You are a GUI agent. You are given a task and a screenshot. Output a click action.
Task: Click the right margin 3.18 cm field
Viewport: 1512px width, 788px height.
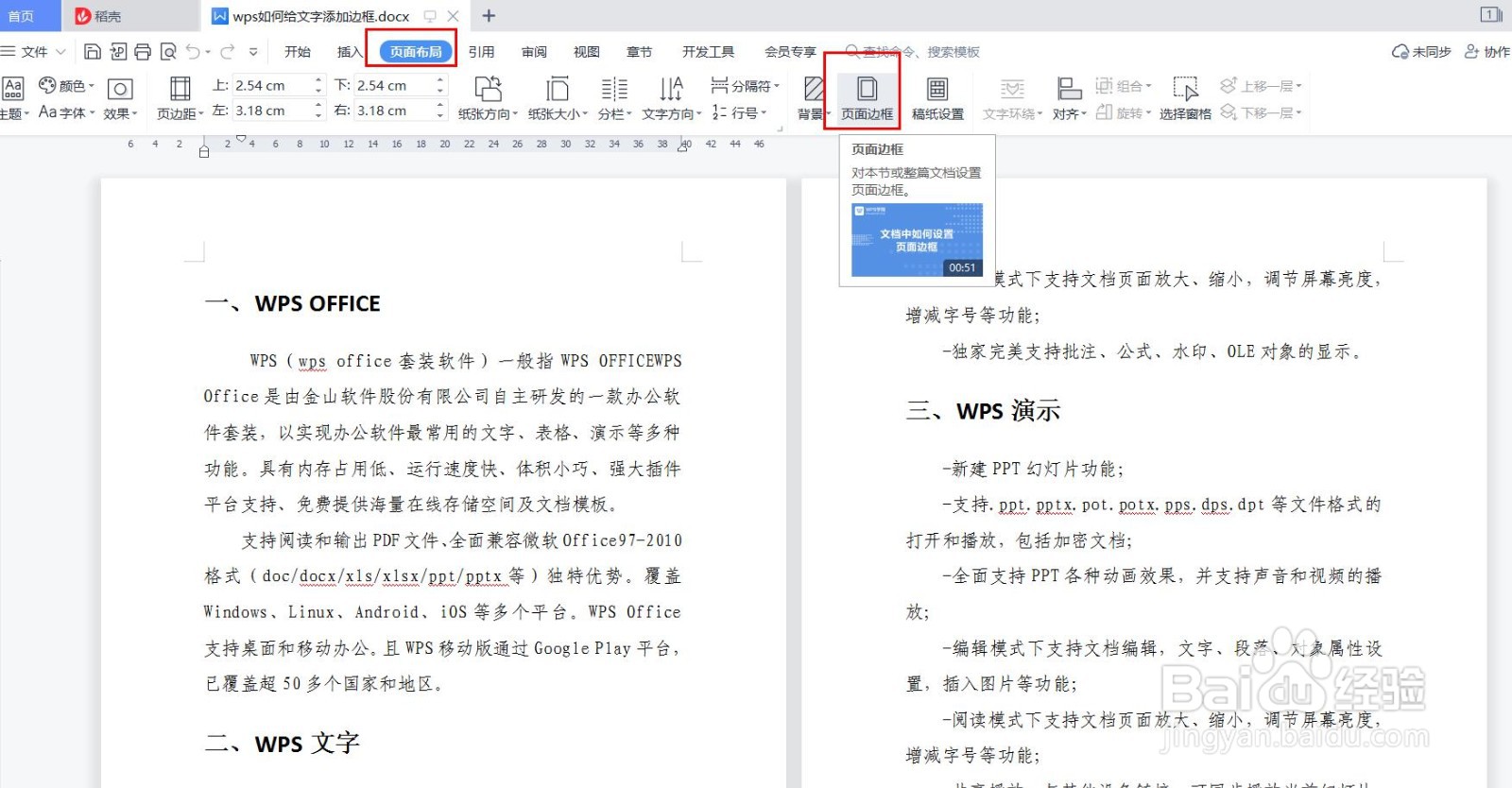tap(393, 111)
